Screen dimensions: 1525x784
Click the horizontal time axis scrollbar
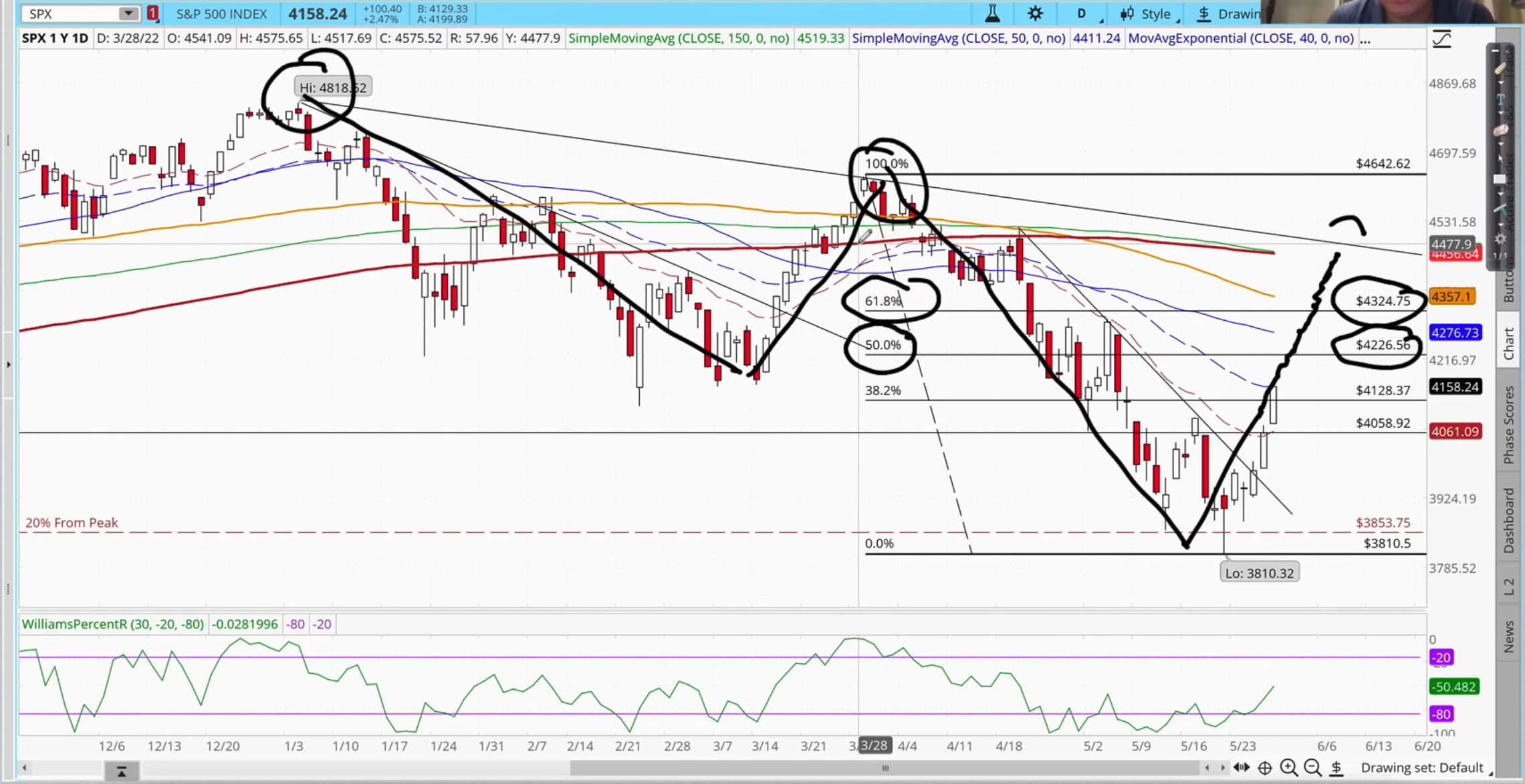pyautogui.click(x=885, y=768)
